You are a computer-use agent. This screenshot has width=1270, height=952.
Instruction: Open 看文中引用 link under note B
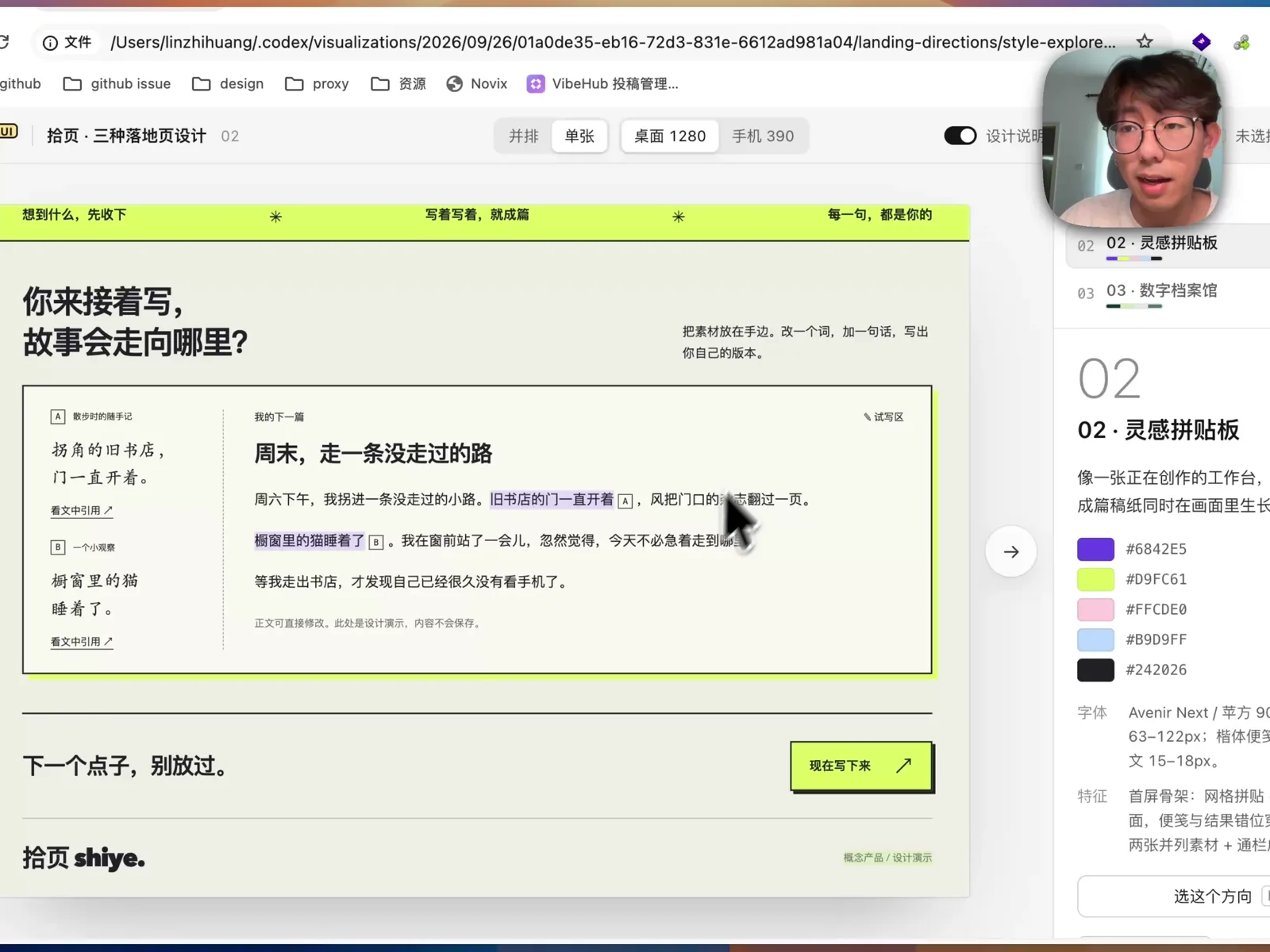point(82,642)
